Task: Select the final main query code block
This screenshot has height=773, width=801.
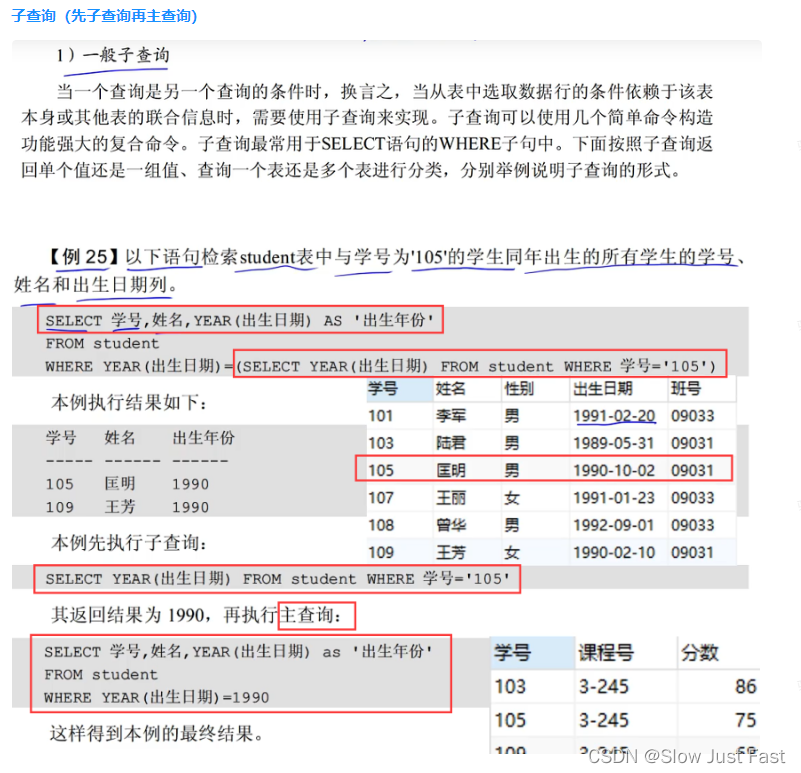Action: coord(240,675)
